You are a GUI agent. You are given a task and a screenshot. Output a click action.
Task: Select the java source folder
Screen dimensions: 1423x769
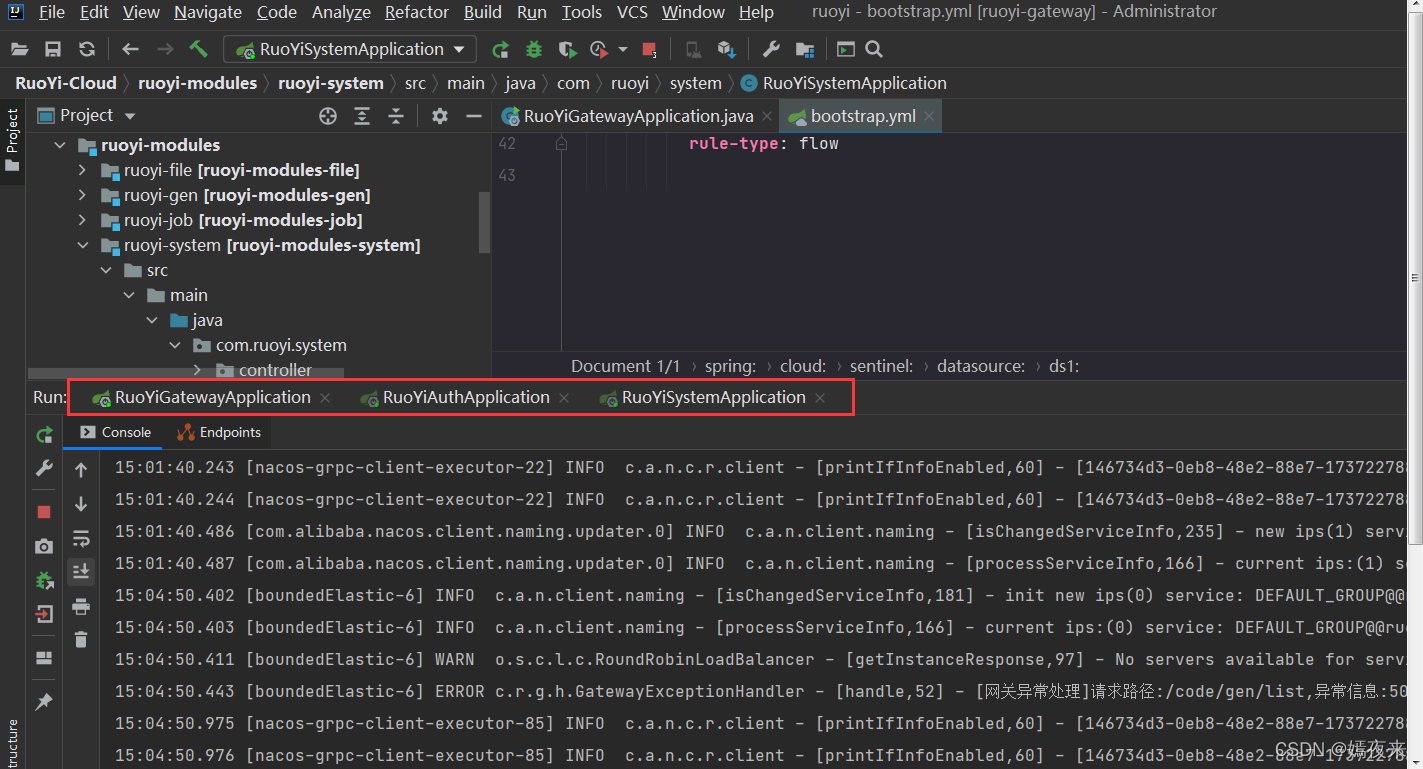tap(196, 320)
